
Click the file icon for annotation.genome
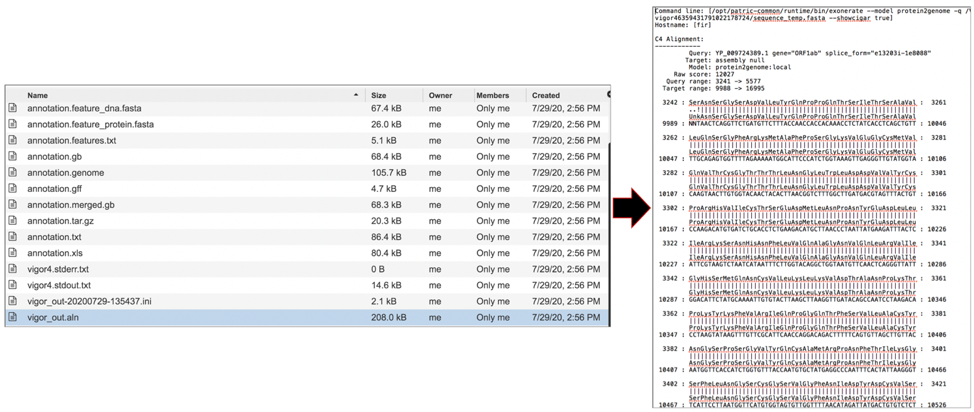[13, 172]
